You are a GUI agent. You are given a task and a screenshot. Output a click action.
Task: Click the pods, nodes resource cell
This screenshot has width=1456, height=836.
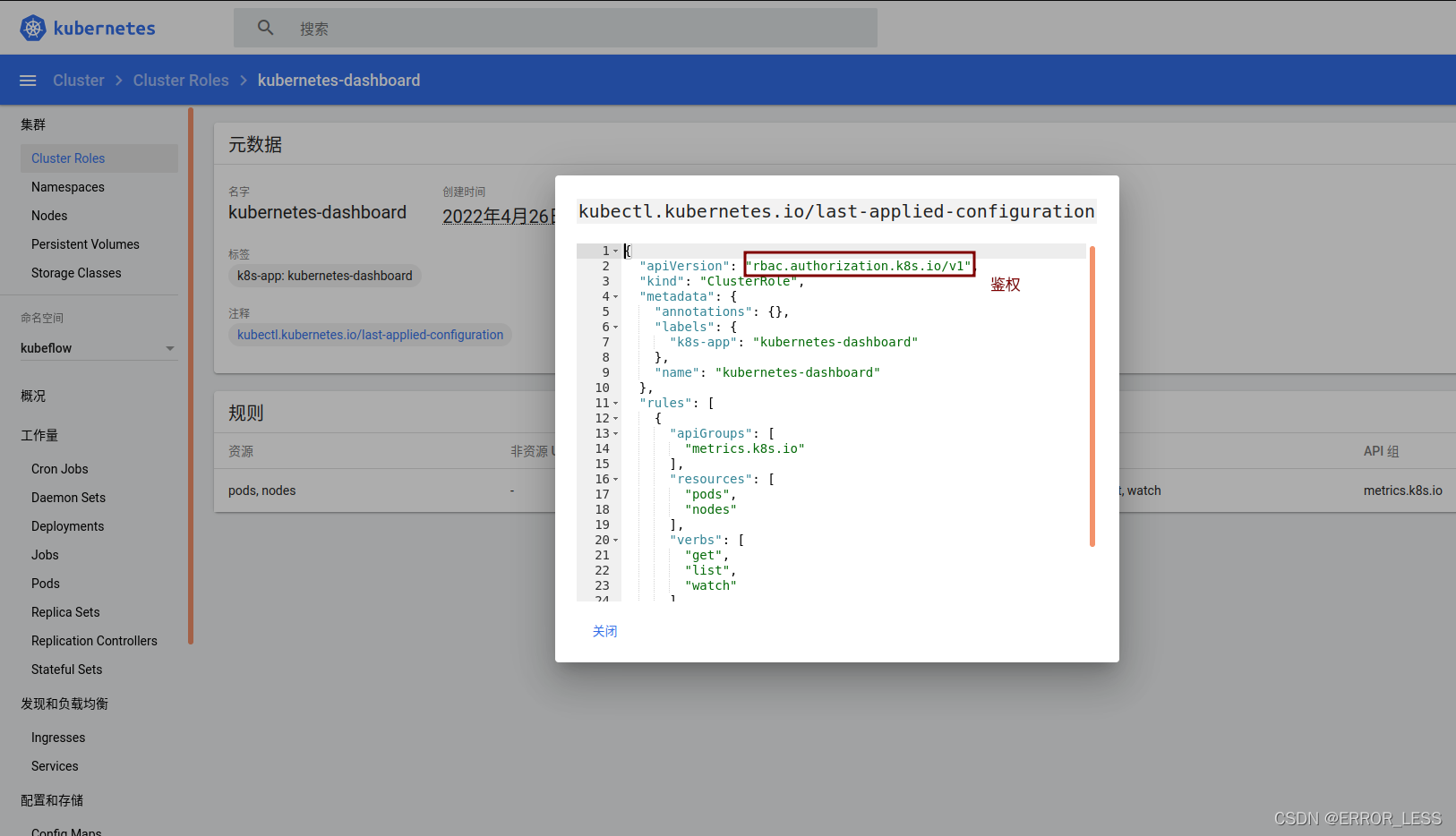[262, 491]
